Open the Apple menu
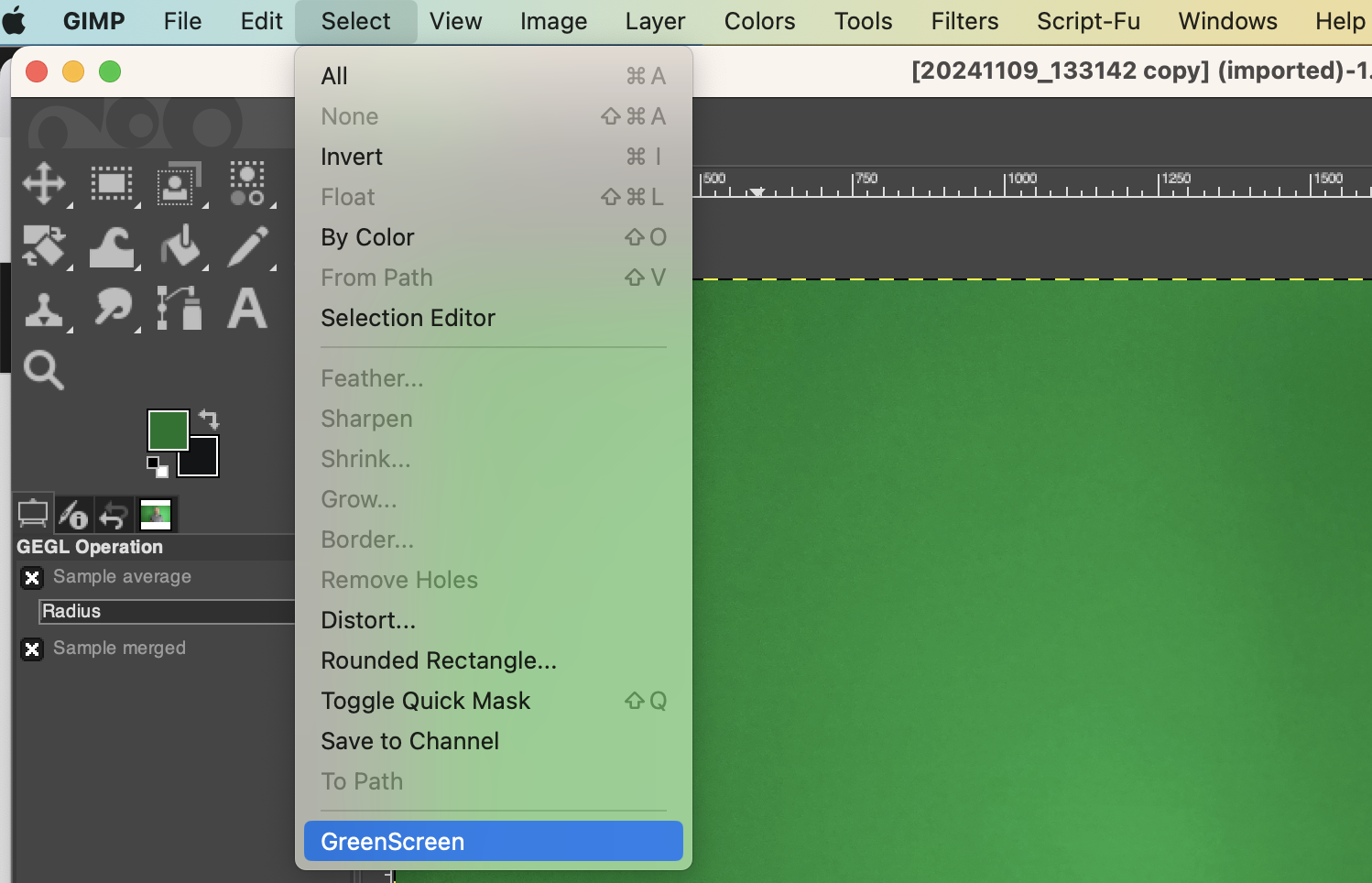This screenshot has height=883, width=1372. point(15,20)
